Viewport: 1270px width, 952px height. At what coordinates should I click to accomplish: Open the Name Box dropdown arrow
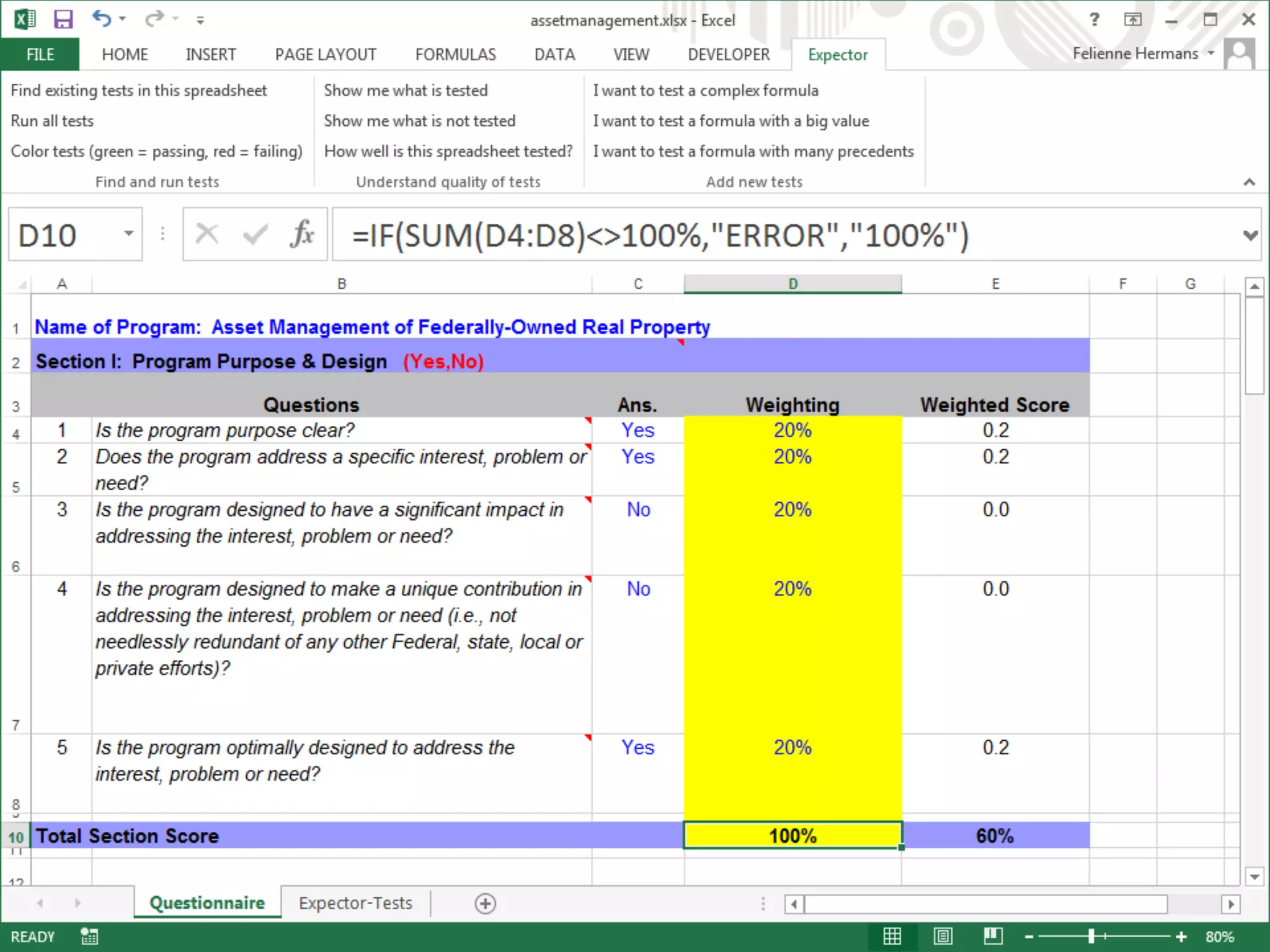coord(128,234)
